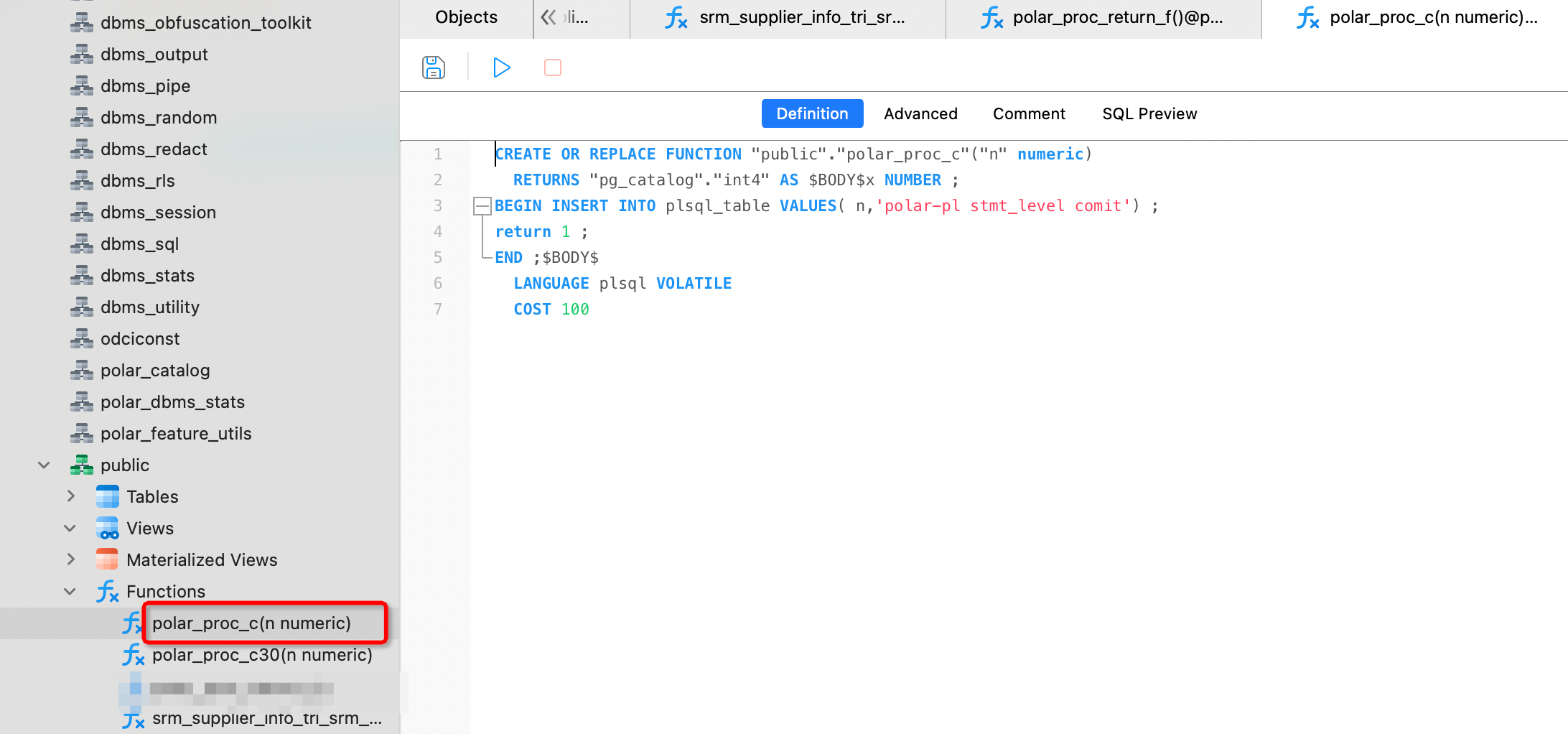
Task: Click line number 7 in the gutter
Action: click(438, 310)
